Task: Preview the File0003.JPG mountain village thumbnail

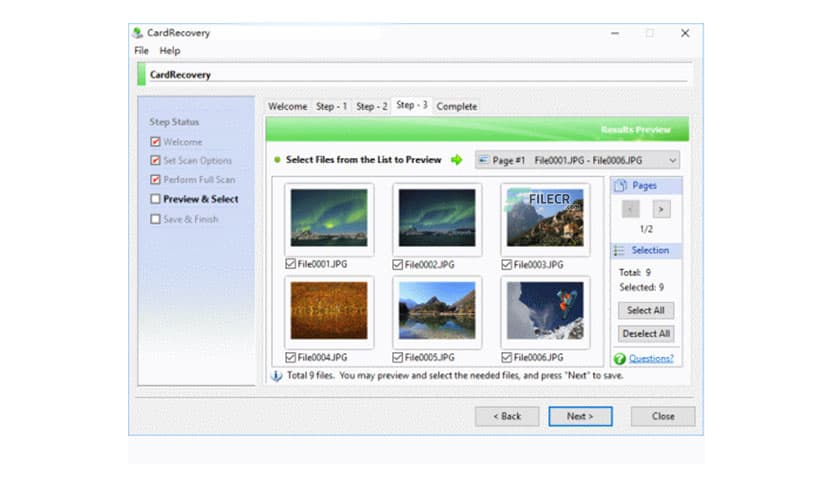Action: [x=545, y=217]
